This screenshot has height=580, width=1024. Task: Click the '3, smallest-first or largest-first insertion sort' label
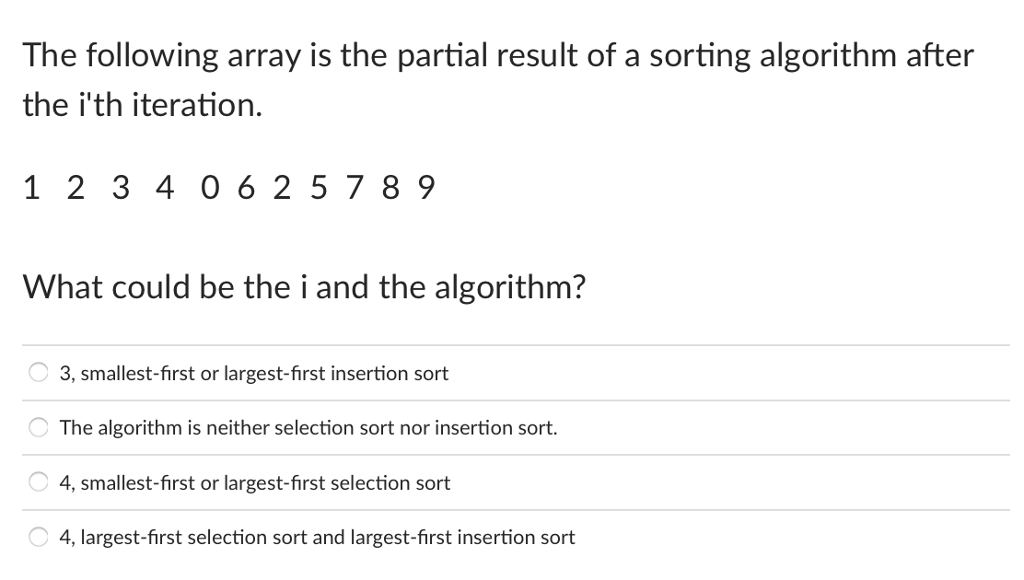click(254, 373)
